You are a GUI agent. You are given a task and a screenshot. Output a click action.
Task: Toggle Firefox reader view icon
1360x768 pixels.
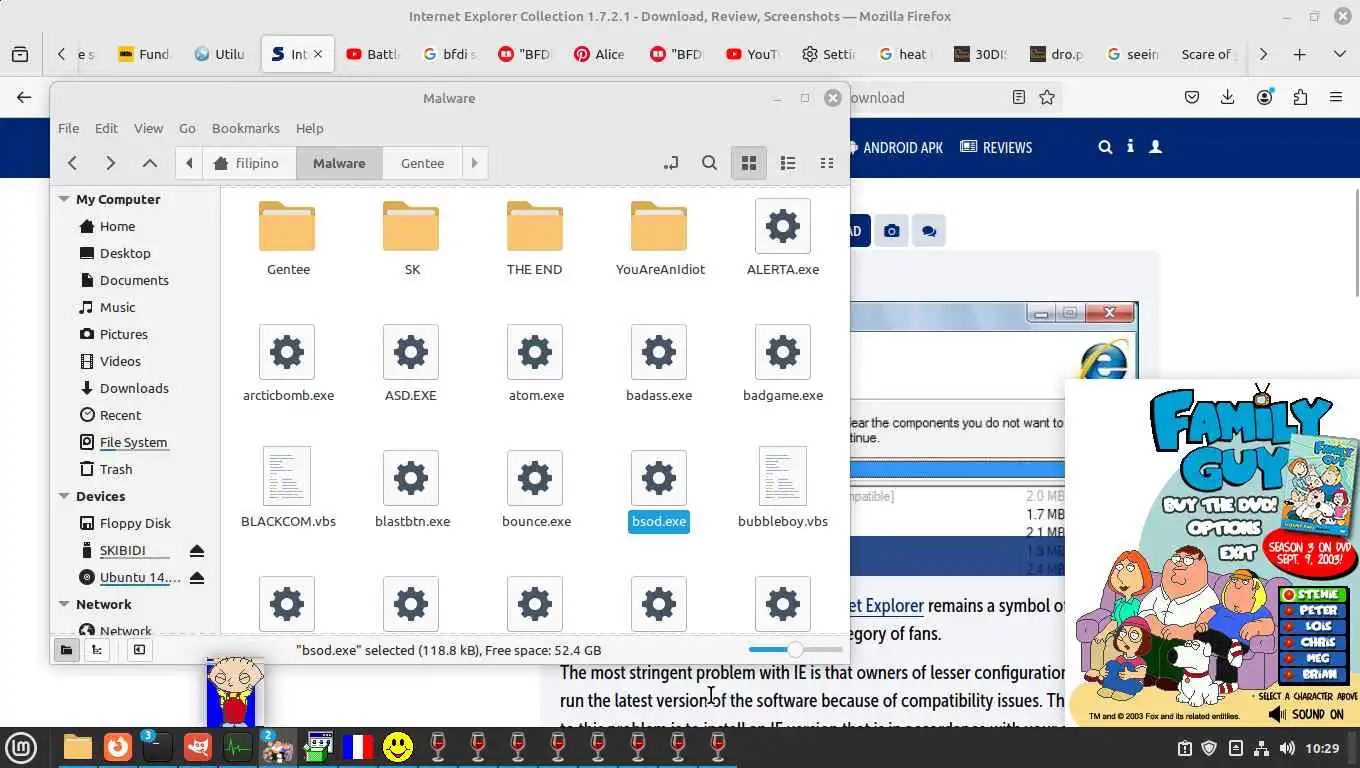click(1018, 97)
